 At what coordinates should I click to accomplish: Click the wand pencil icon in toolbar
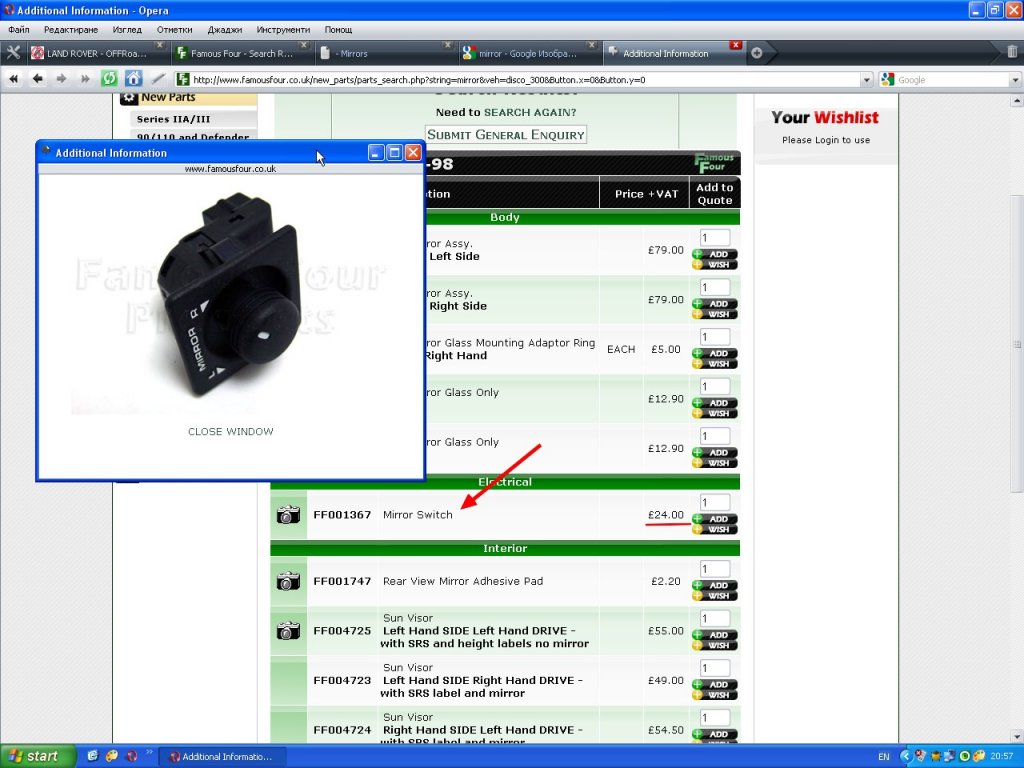tap(157, 79)
